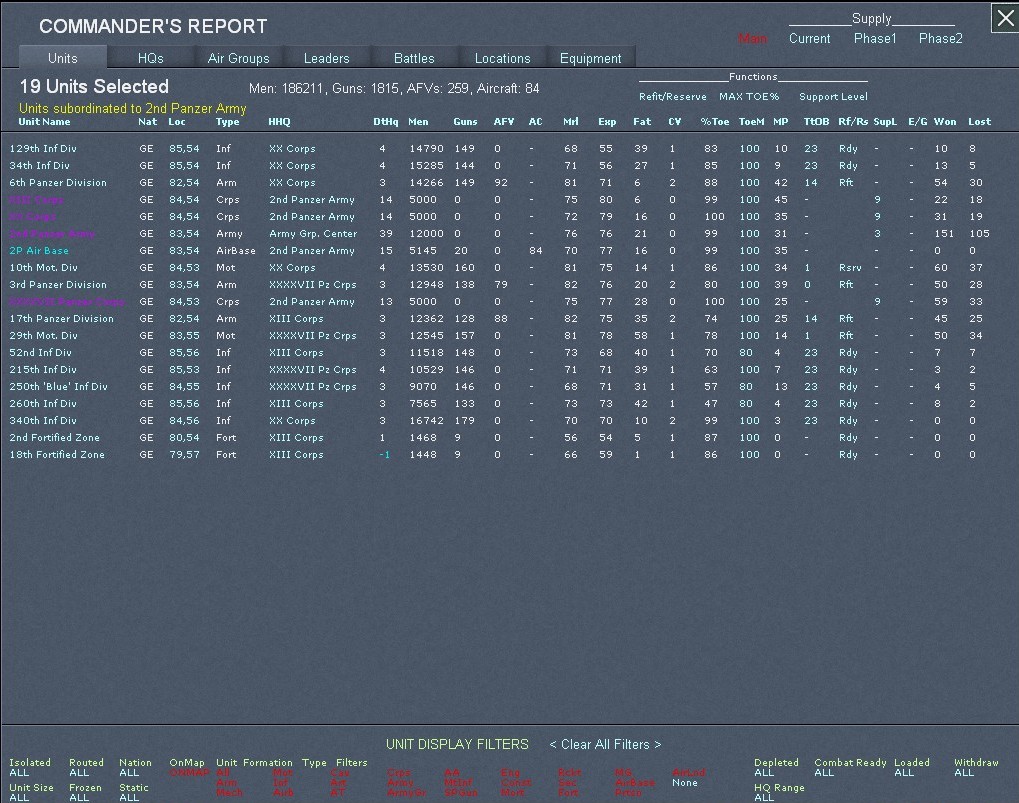Open the Support Level function
This screenshot has height=803, width=1019.
833,97
